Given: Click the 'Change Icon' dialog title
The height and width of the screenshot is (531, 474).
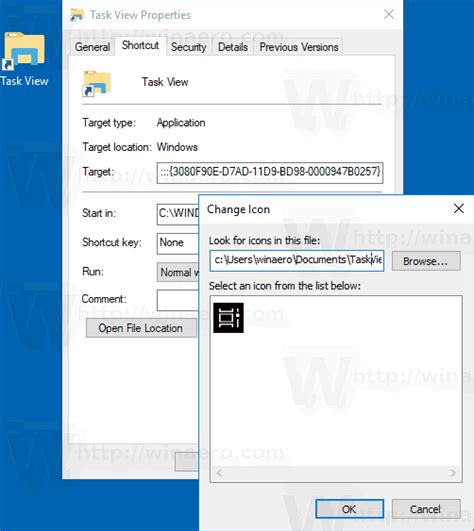Looking at the screenshot, I should pos(238,209).
